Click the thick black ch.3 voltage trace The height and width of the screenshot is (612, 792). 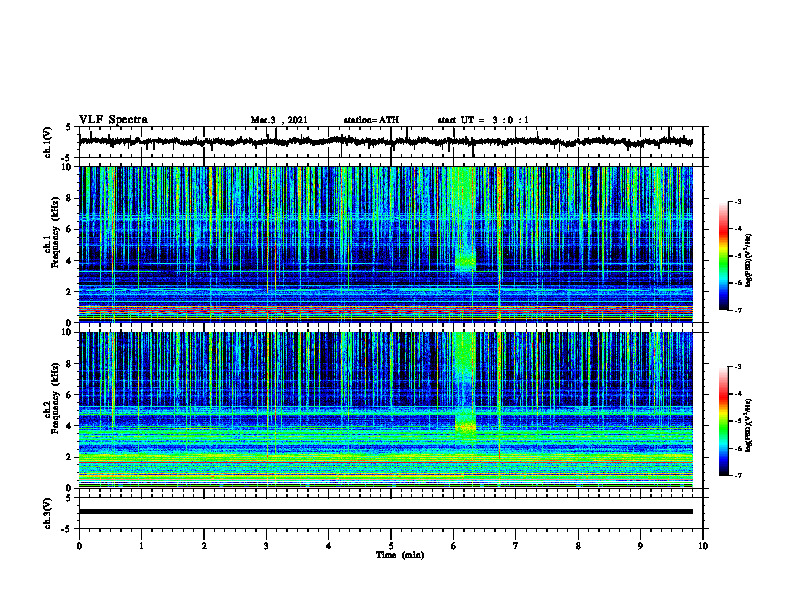pos(386,512)
